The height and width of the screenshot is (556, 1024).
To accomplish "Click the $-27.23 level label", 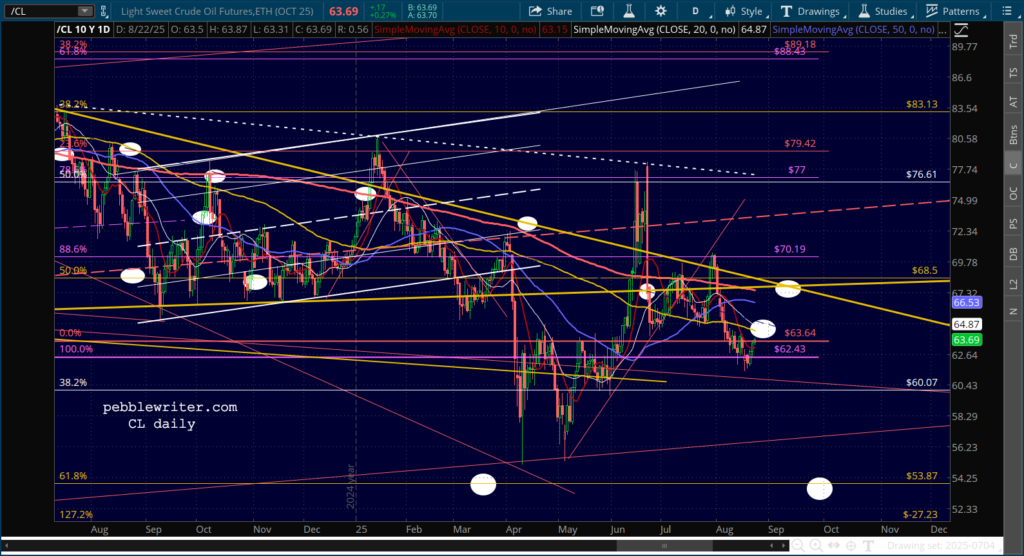I will coord(920,514).
